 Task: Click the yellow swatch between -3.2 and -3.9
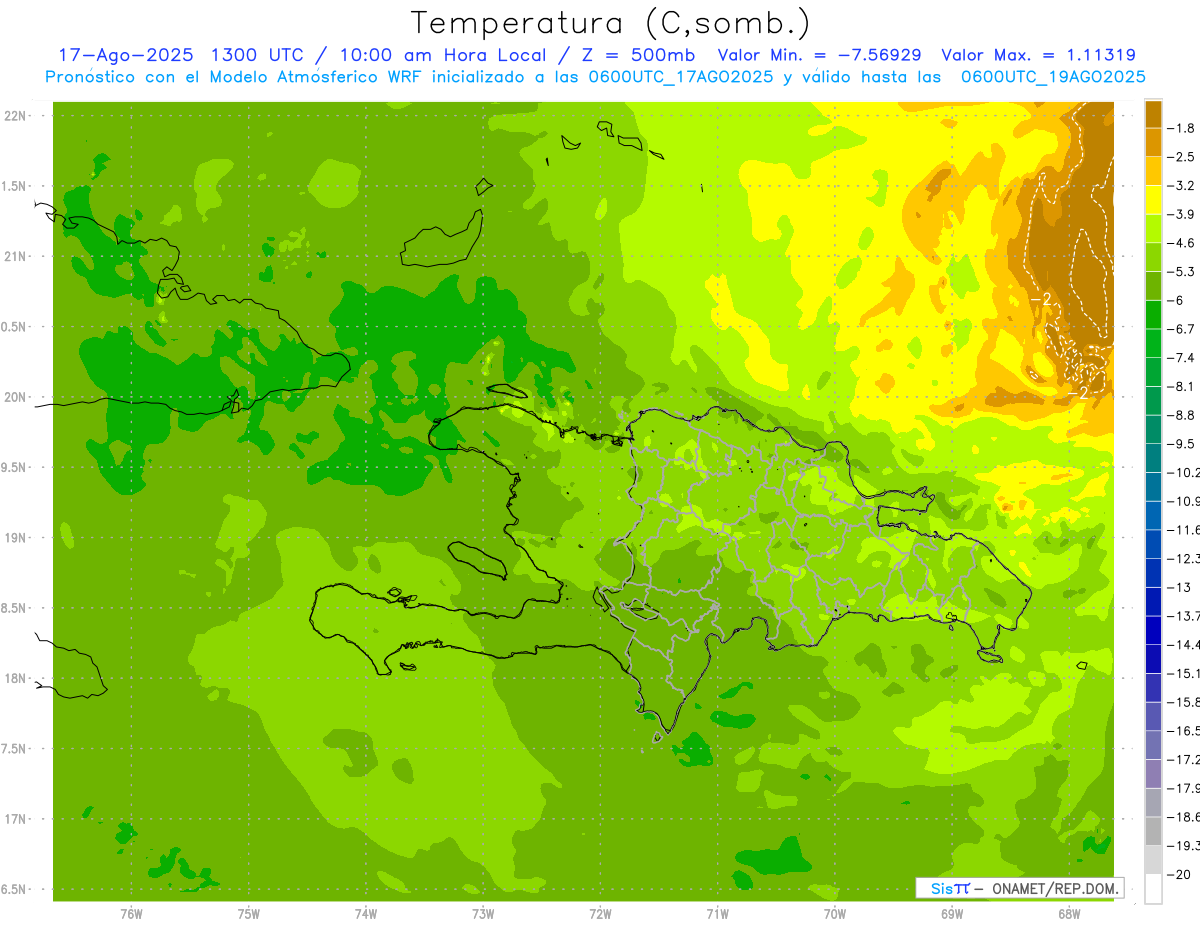point(1153,200)
